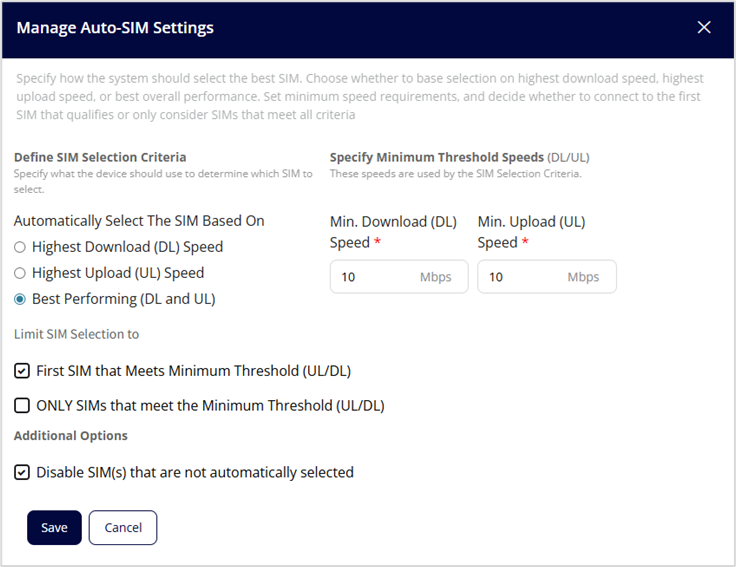Click the Limit SIM Selection to heading

coord(76,334)
